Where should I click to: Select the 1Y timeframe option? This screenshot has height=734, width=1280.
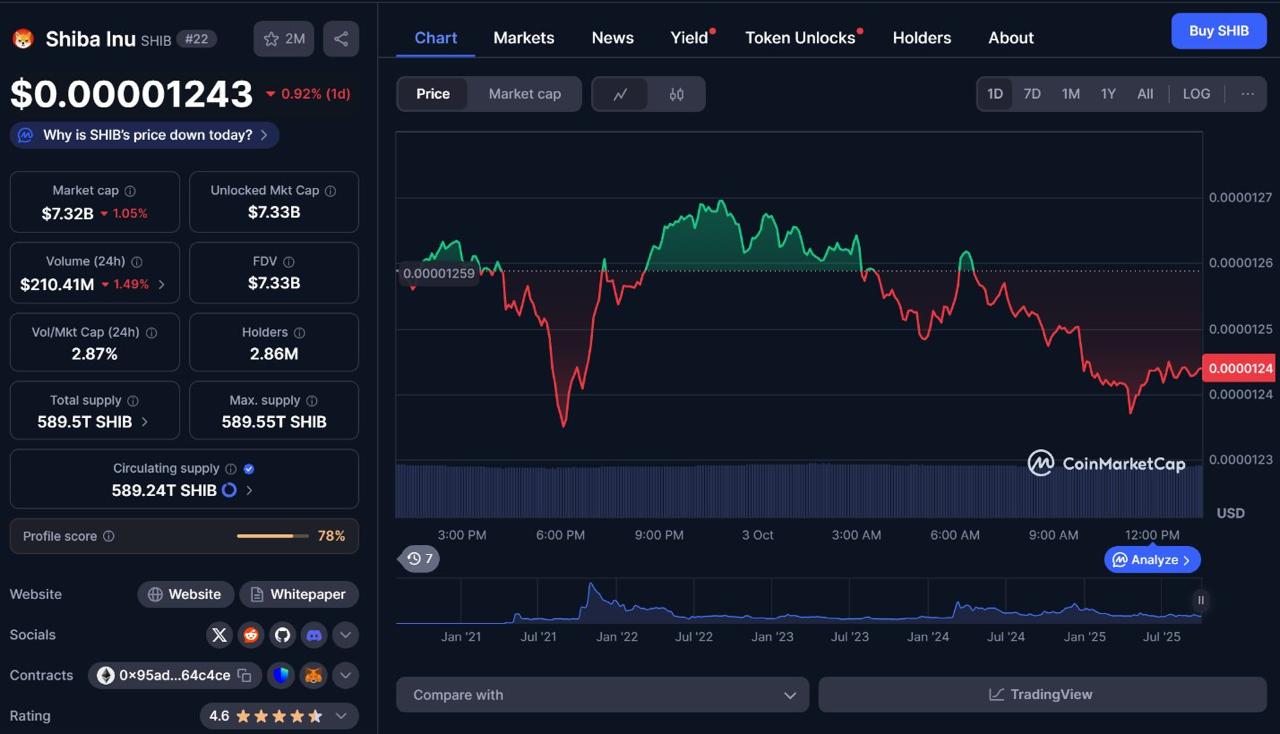1108,93
